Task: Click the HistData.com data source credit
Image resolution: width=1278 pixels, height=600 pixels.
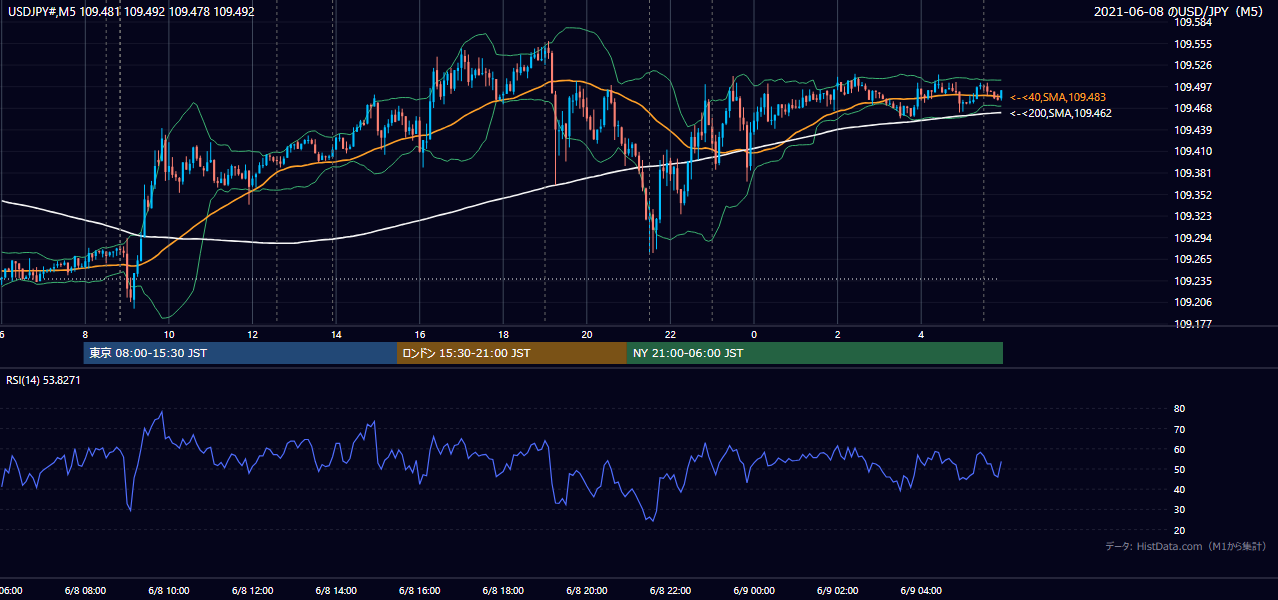Action: coord(1186,546)
